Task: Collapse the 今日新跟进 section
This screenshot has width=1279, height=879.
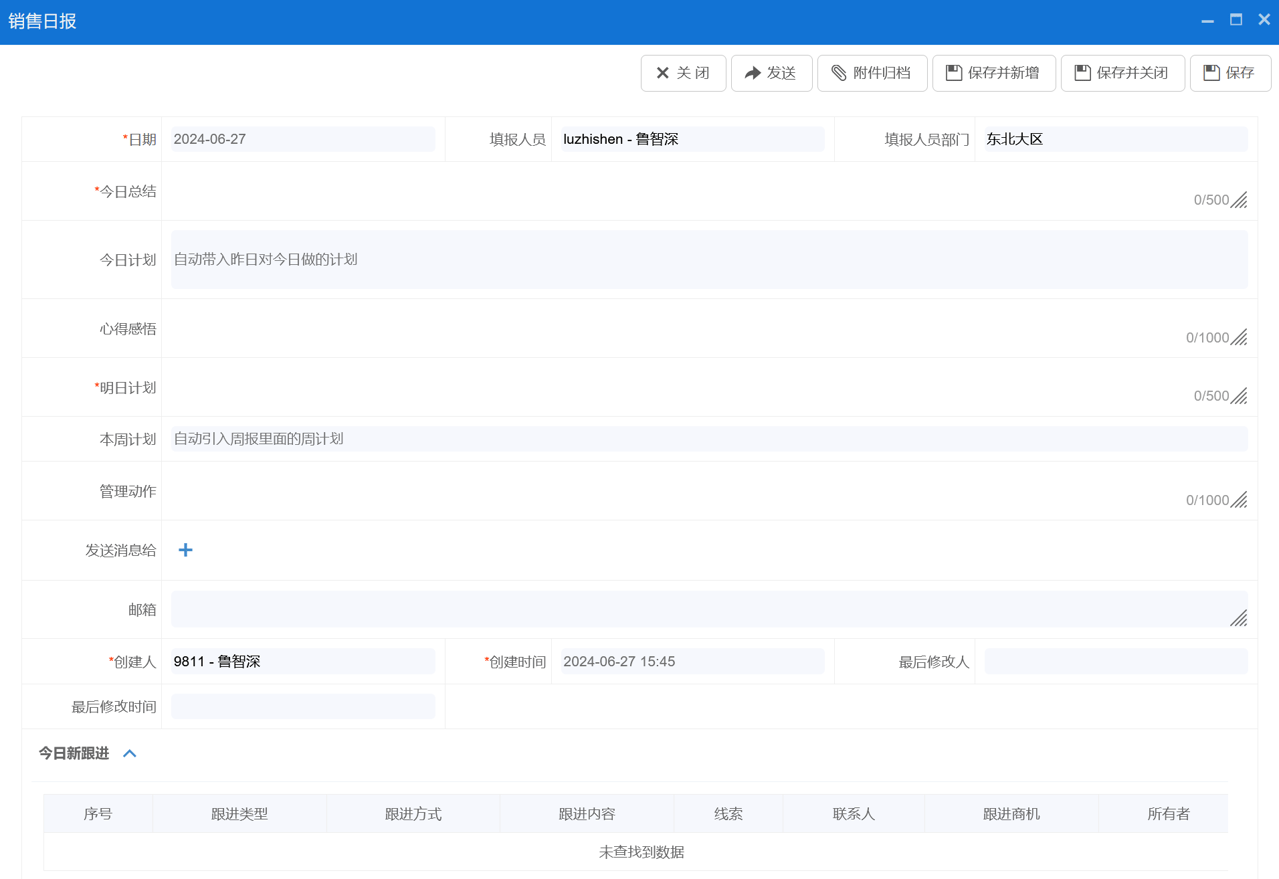Action: tap(128, 753)
